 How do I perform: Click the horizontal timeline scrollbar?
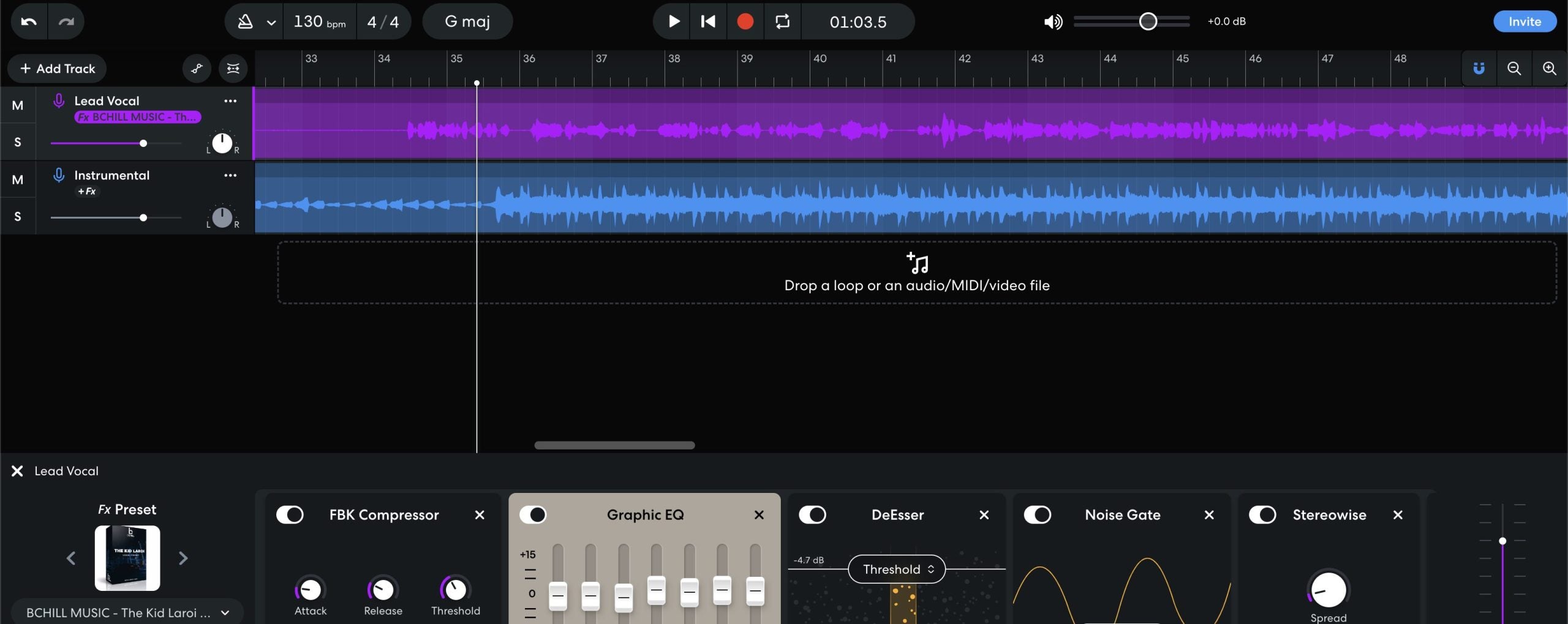(x=614, y=445)
